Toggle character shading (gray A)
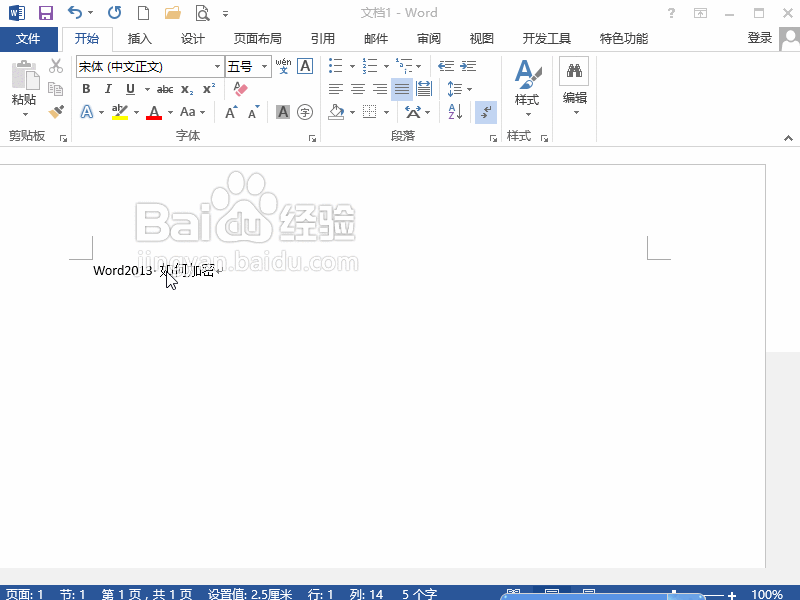Screen dimensions: 800x600 point(283,112)
